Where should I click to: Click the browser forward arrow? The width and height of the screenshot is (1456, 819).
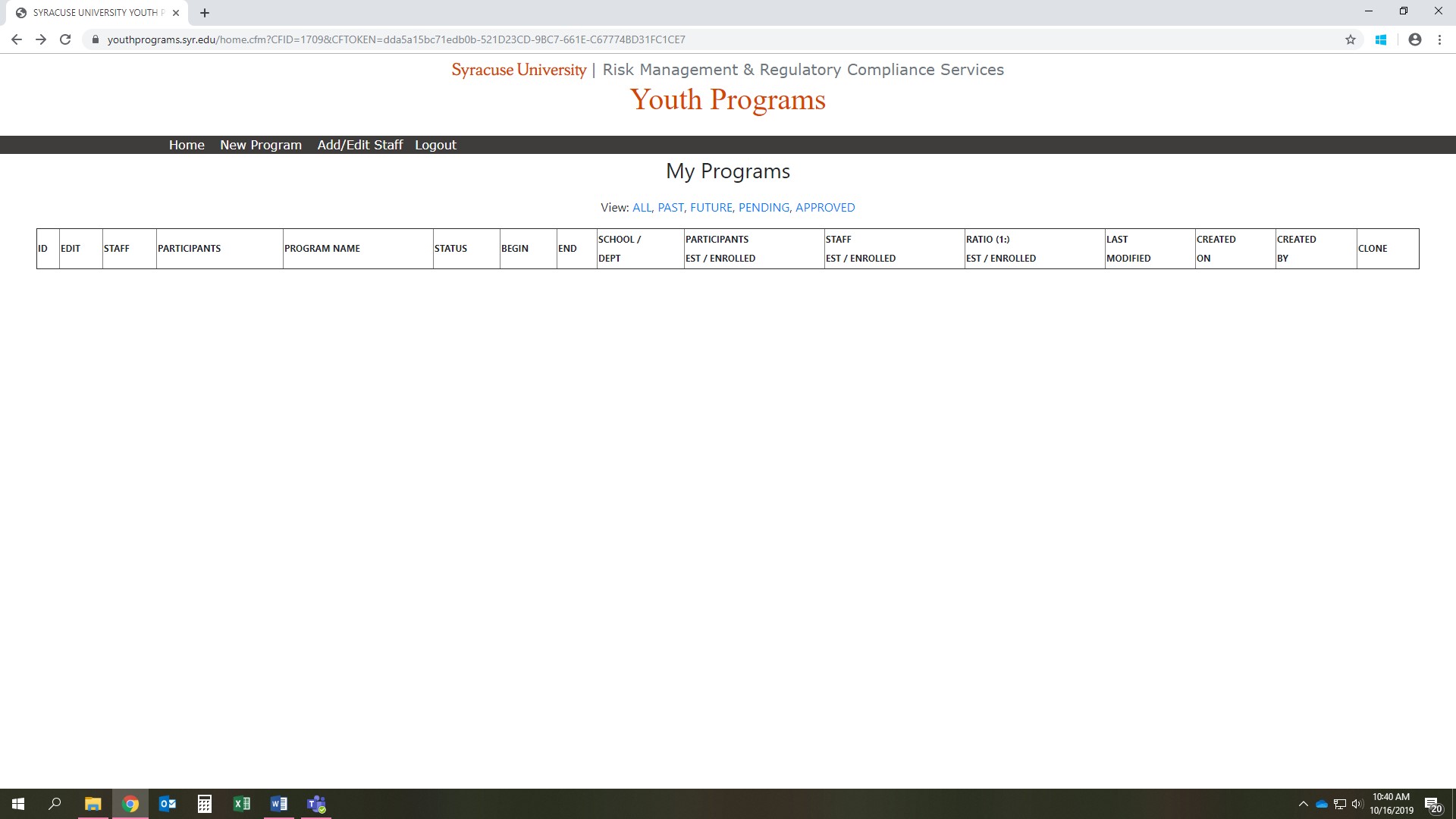[41, 39]
